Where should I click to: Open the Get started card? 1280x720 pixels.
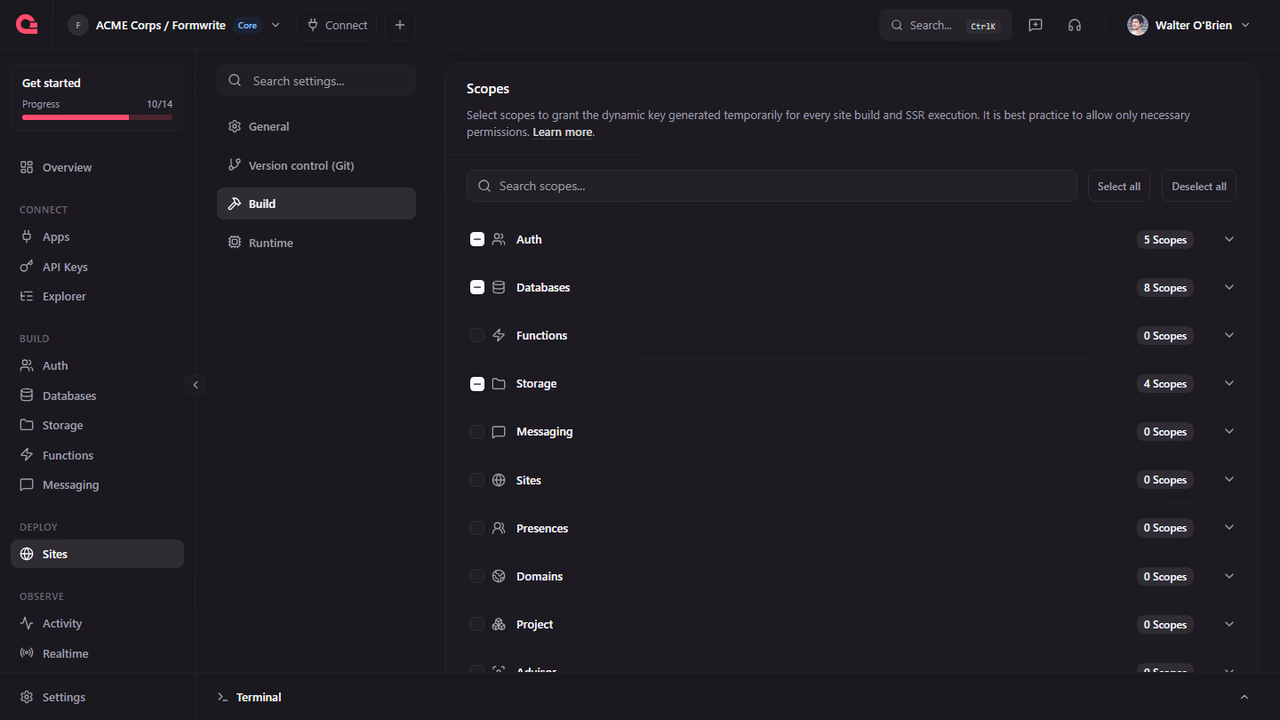coord(97,98)
